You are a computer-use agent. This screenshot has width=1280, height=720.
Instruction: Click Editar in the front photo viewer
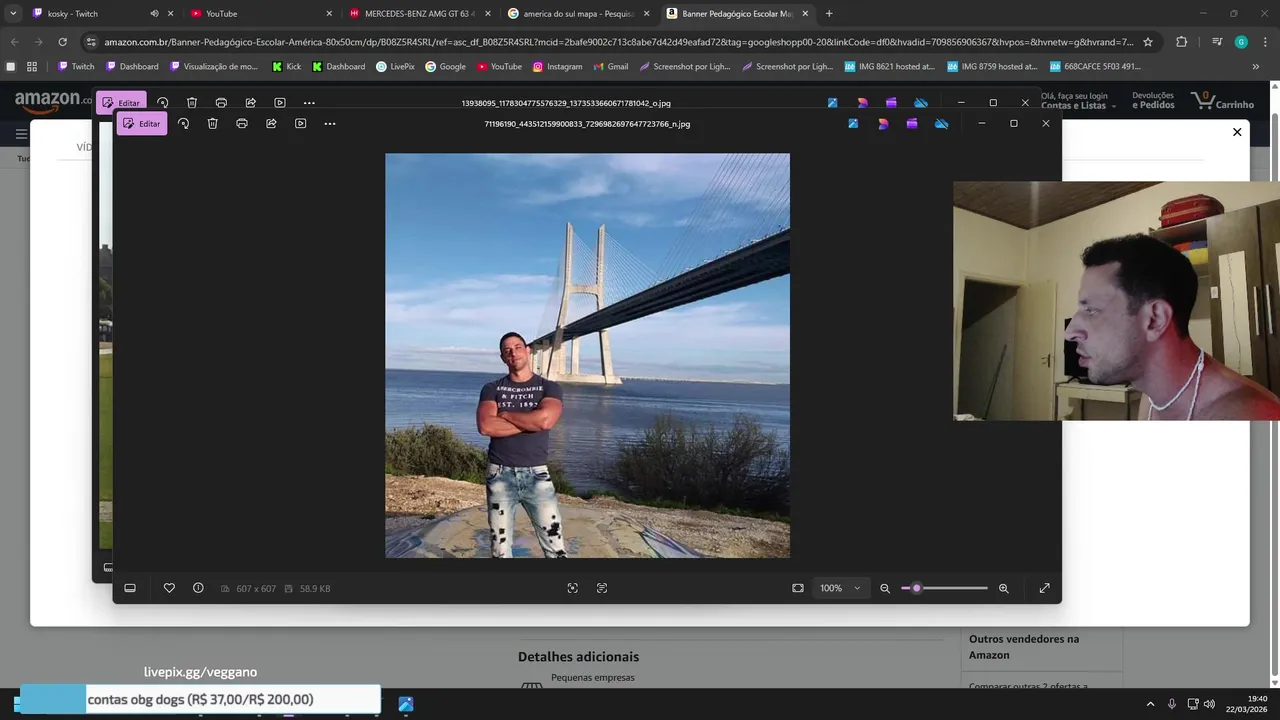(142, 124)
